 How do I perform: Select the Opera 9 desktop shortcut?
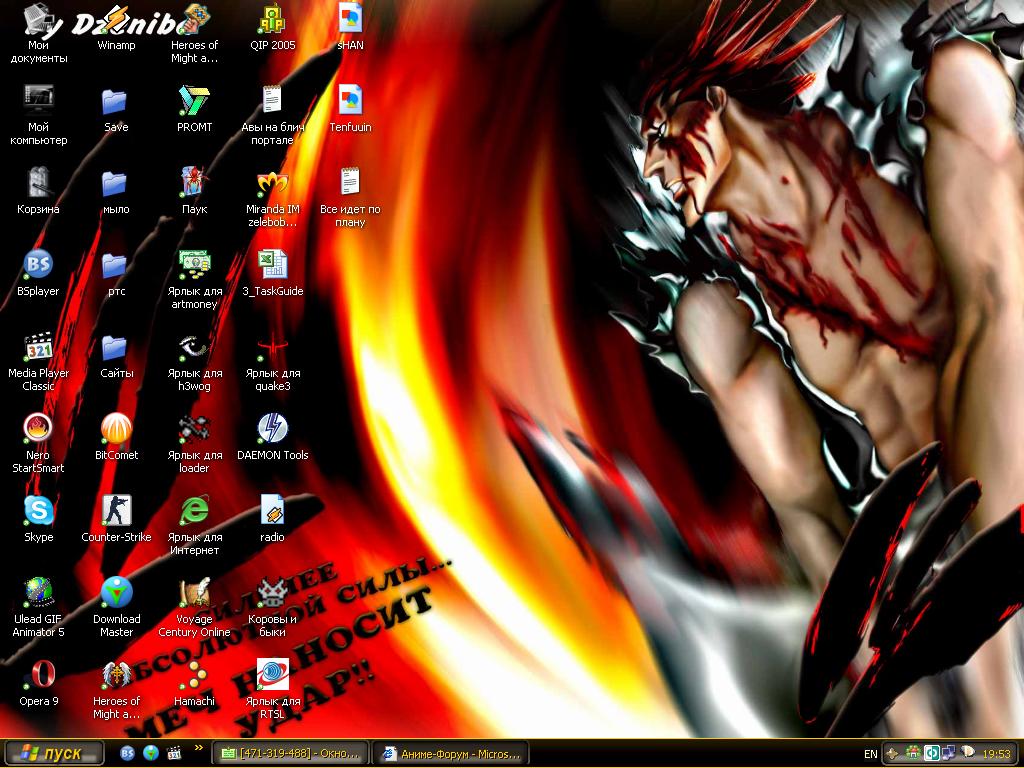tap(39, 683)
